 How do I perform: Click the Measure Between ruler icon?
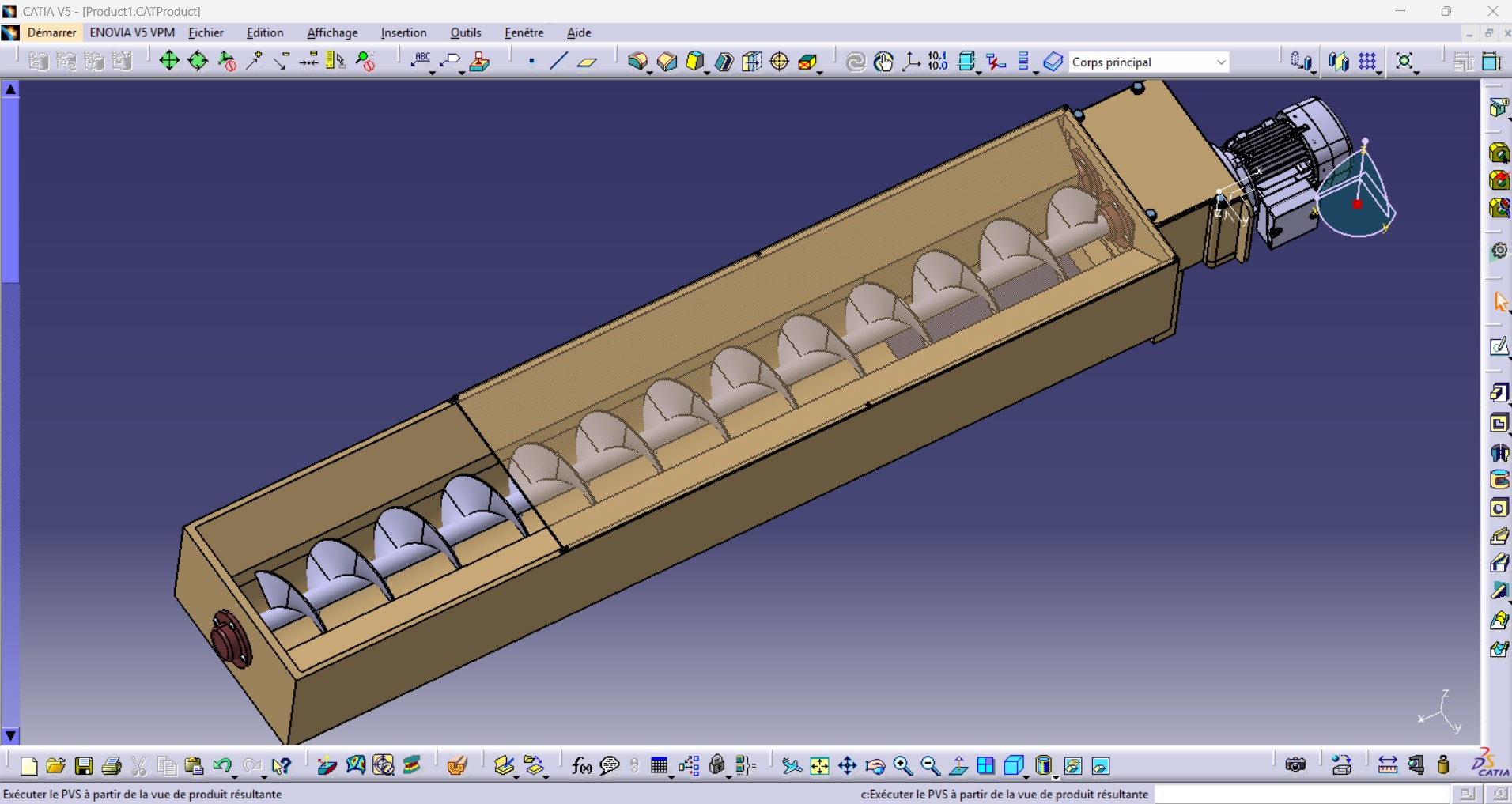pyautogui.click(x=1387, y=764)
